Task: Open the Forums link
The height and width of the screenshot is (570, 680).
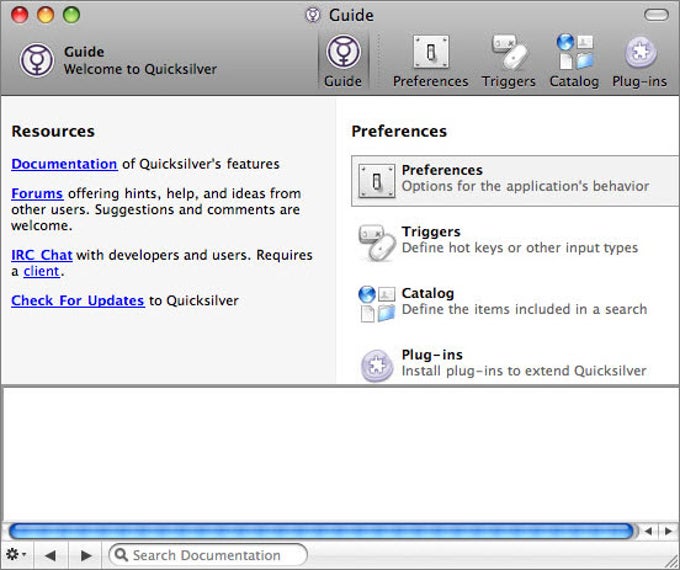Action: [x=37, y=193]
